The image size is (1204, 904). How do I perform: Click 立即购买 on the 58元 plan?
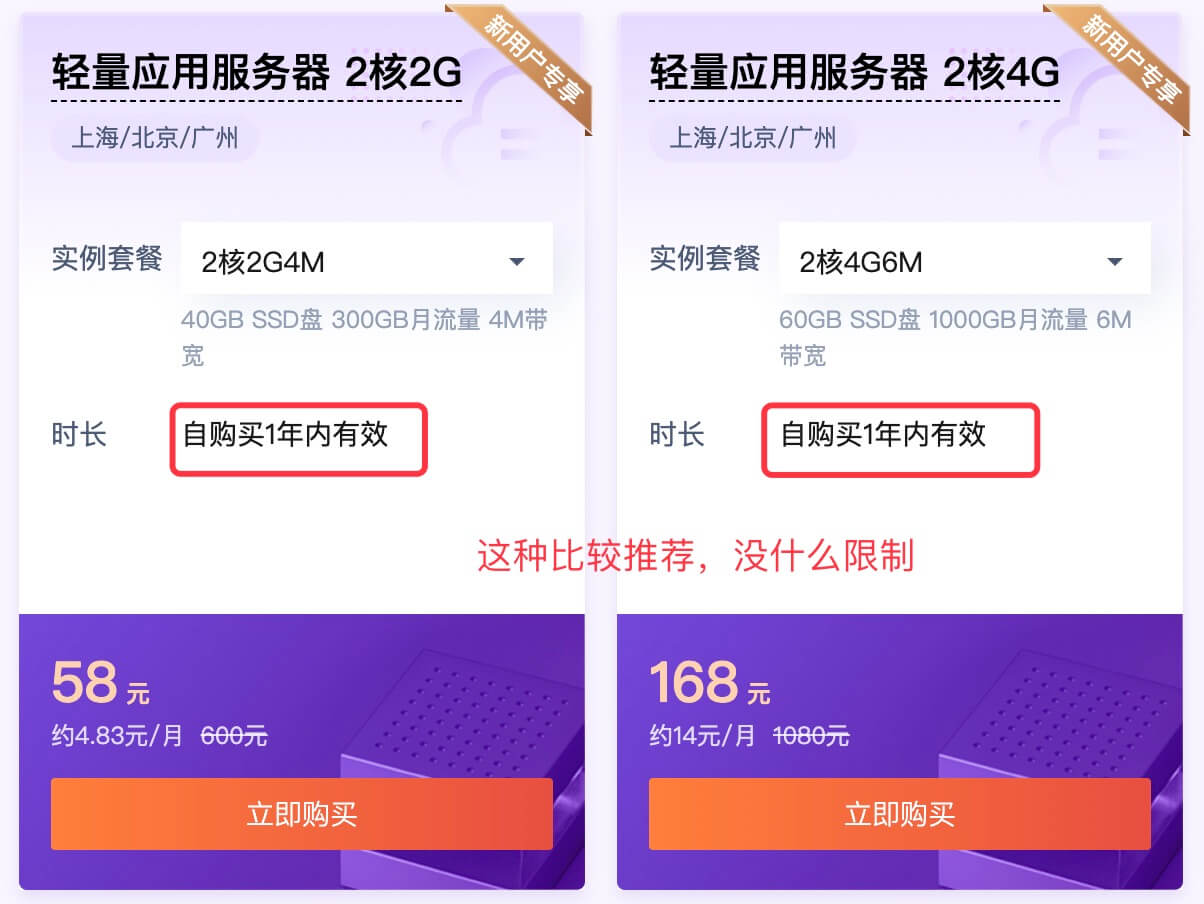pos(302,814)
